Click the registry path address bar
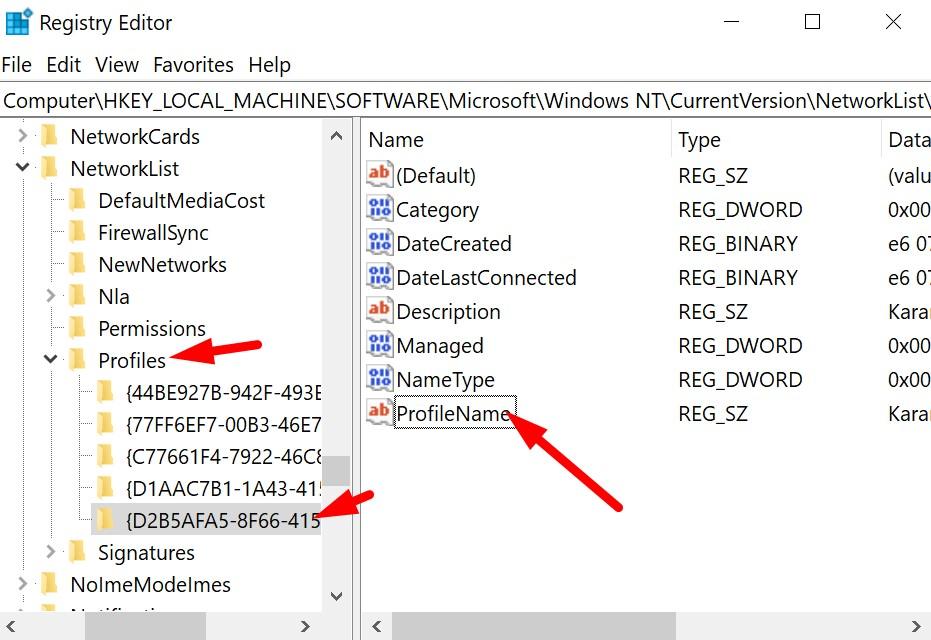 coord(466,100)
